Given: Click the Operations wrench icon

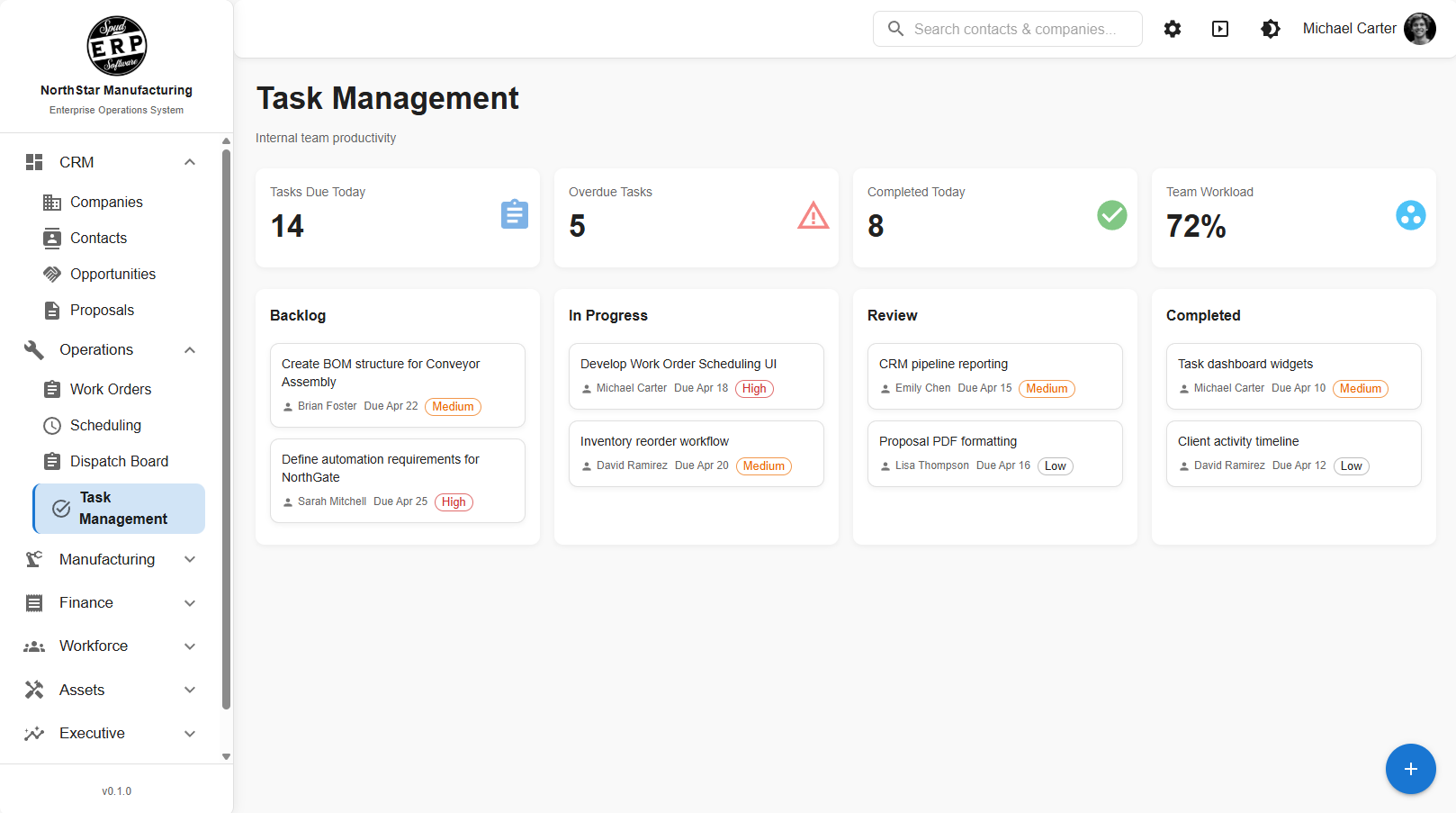Looking at the screenshot, I should click(x=34, y=349).
